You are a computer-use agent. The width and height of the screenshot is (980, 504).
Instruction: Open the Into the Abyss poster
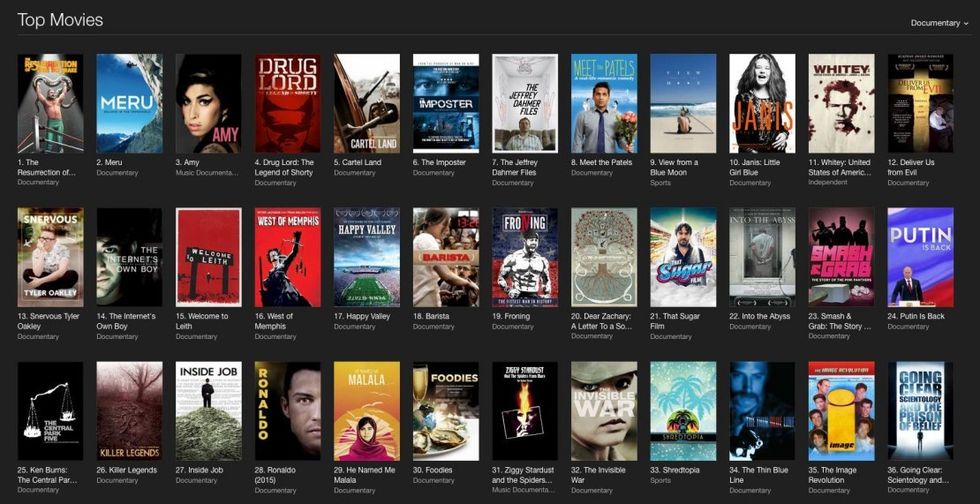click(762, 258)
